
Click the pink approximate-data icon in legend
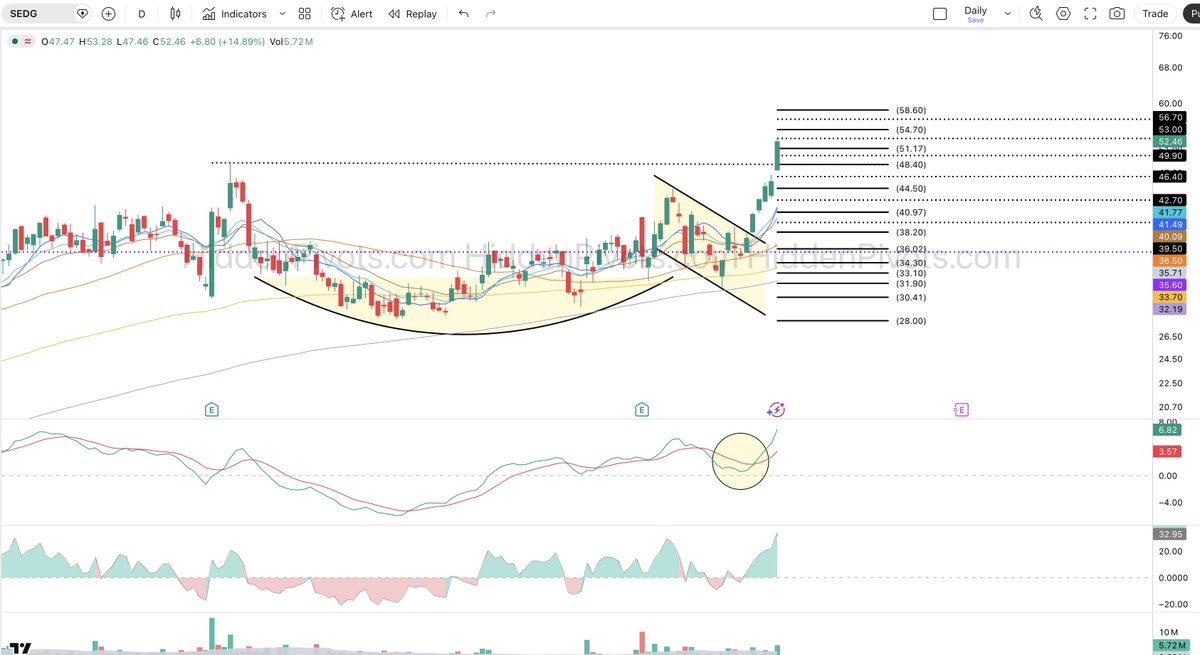[27, 41]
